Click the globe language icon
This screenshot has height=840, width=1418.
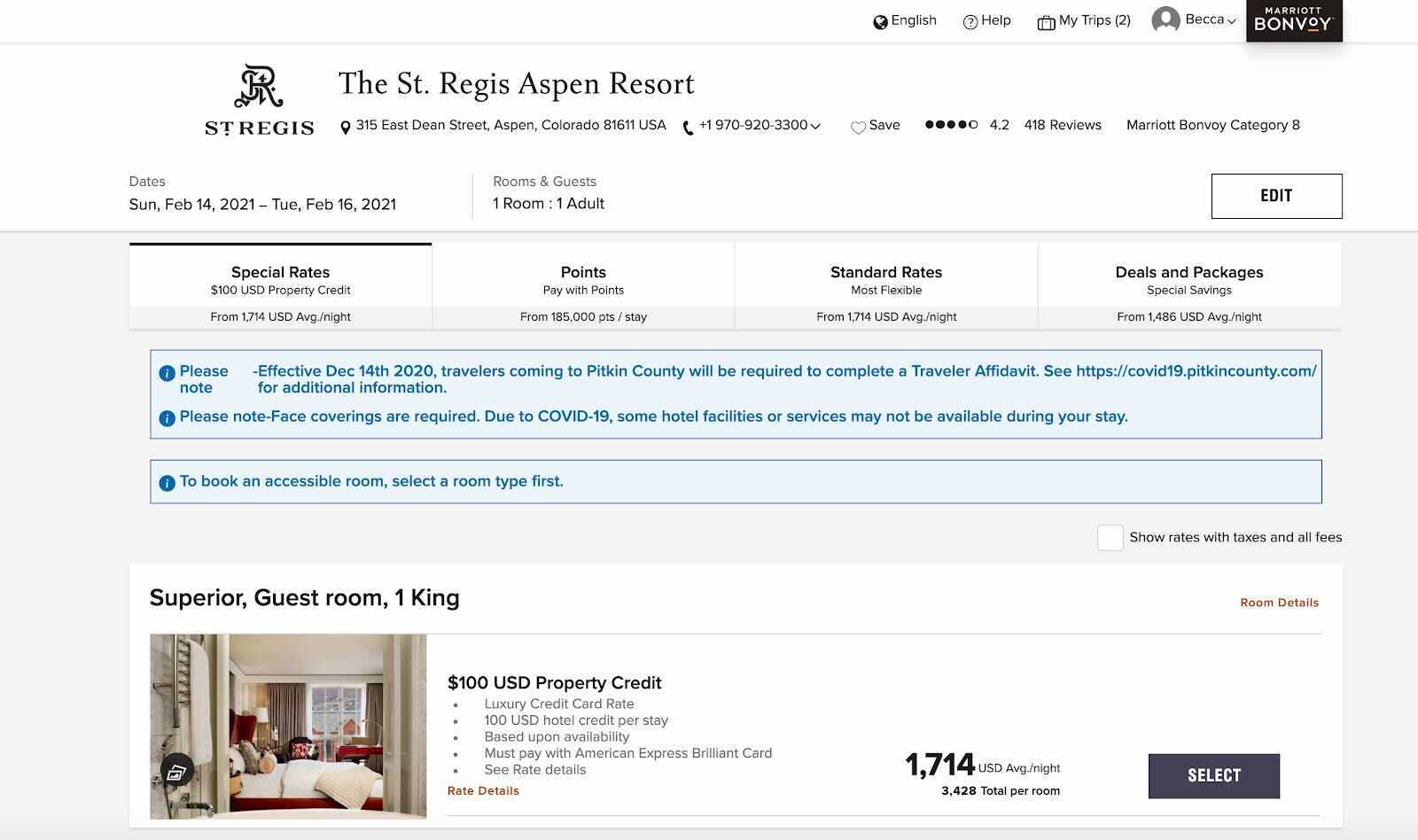click(x=880, y=22)
